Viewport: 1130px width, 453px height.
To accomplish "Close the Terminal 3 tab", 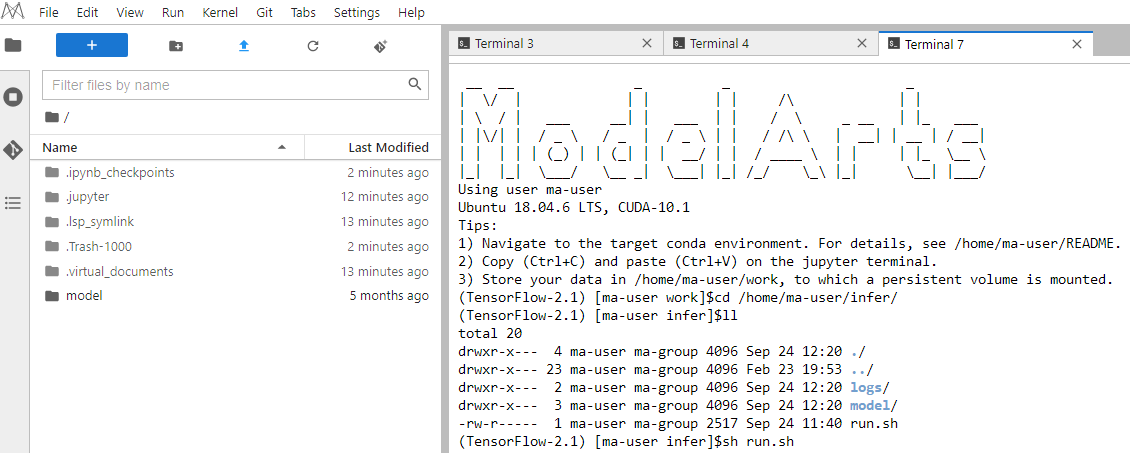I will point(646,43).
